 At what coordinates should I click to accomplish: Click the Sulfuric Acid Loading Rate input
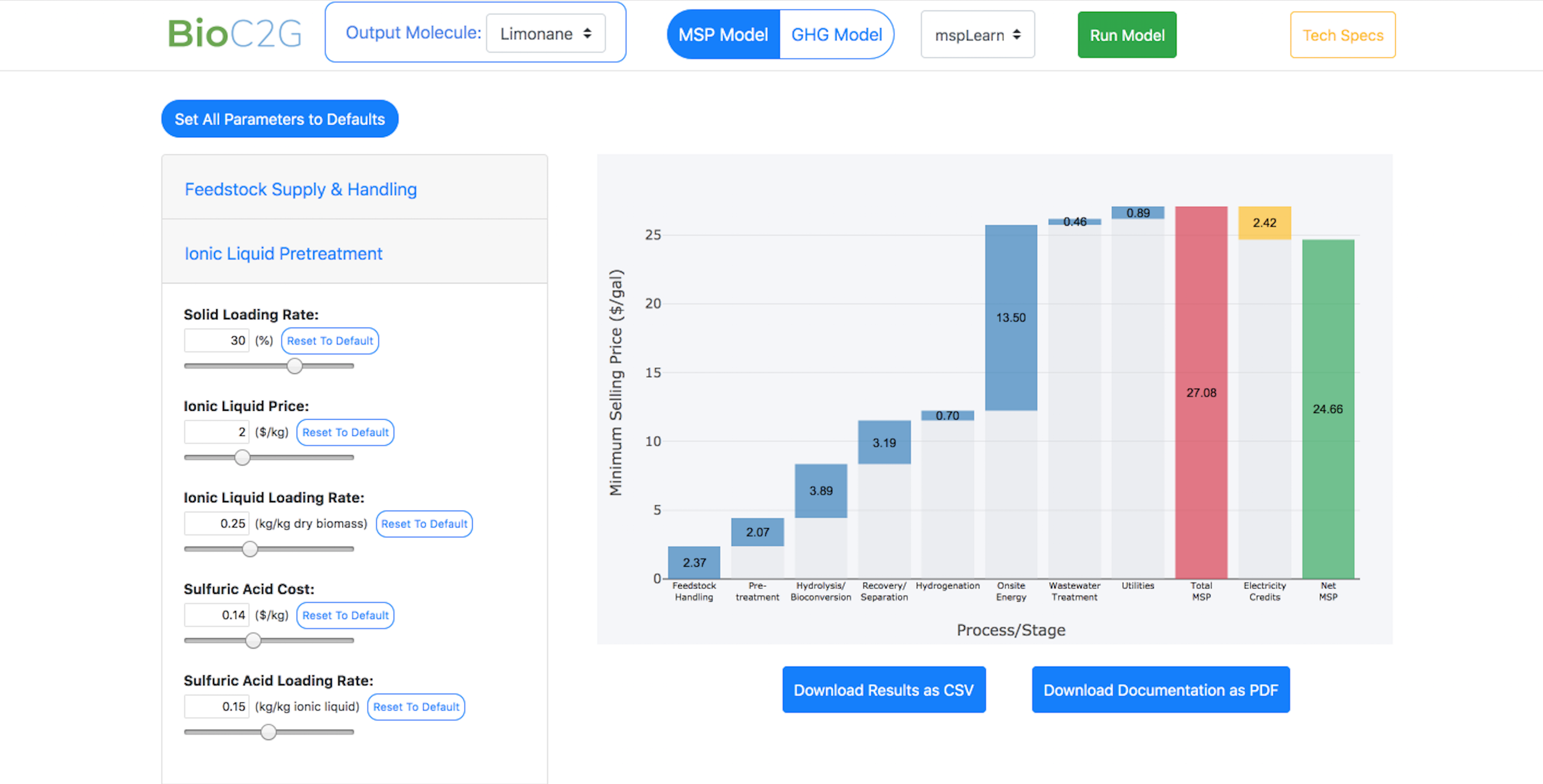(216, 707)
